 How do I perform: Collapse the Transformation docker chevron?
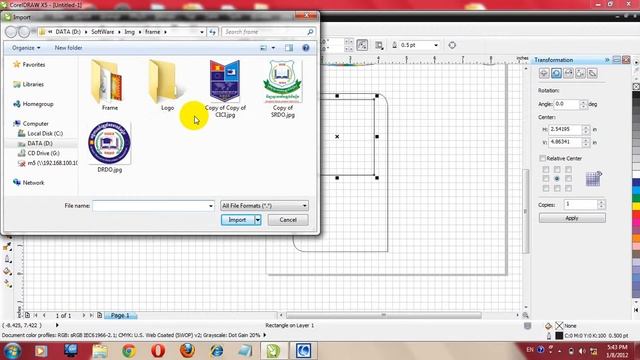pos(607,60)
